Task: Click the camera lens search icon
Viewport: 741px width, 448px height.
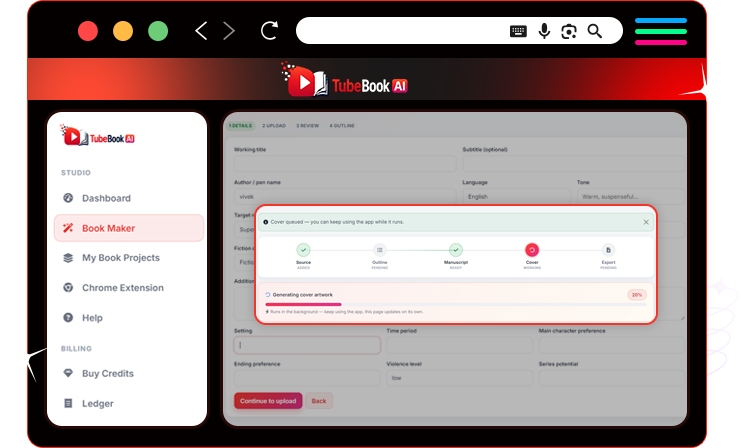Action: 569,31
